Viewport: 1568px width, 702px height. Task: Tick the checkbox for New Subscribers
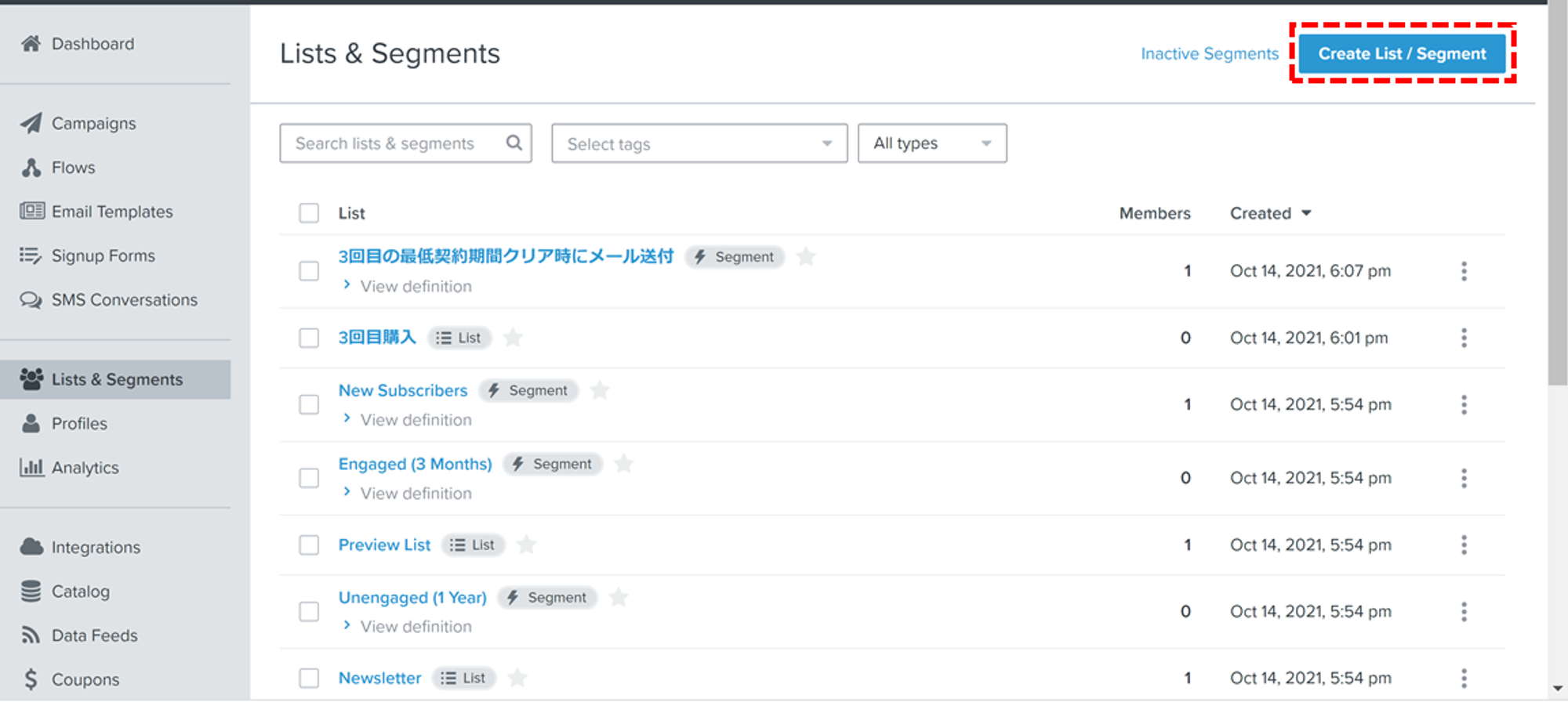click(309, 404)
